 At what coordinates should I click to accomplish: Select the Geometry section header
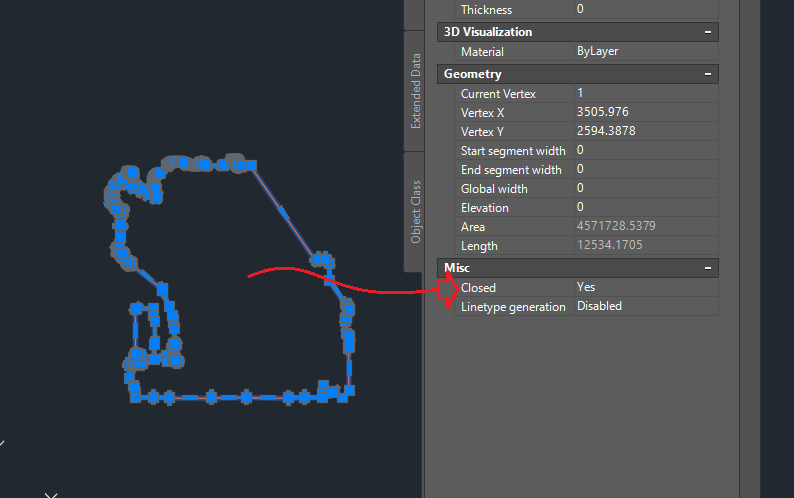click(578, 74)
